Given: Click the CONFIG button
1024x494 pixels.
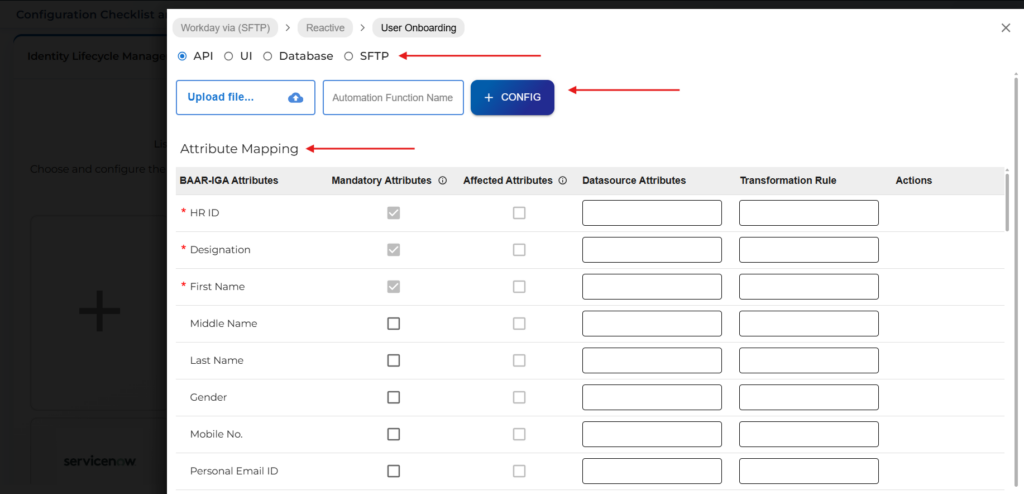Looking at the screenshot, I should 513,97.
